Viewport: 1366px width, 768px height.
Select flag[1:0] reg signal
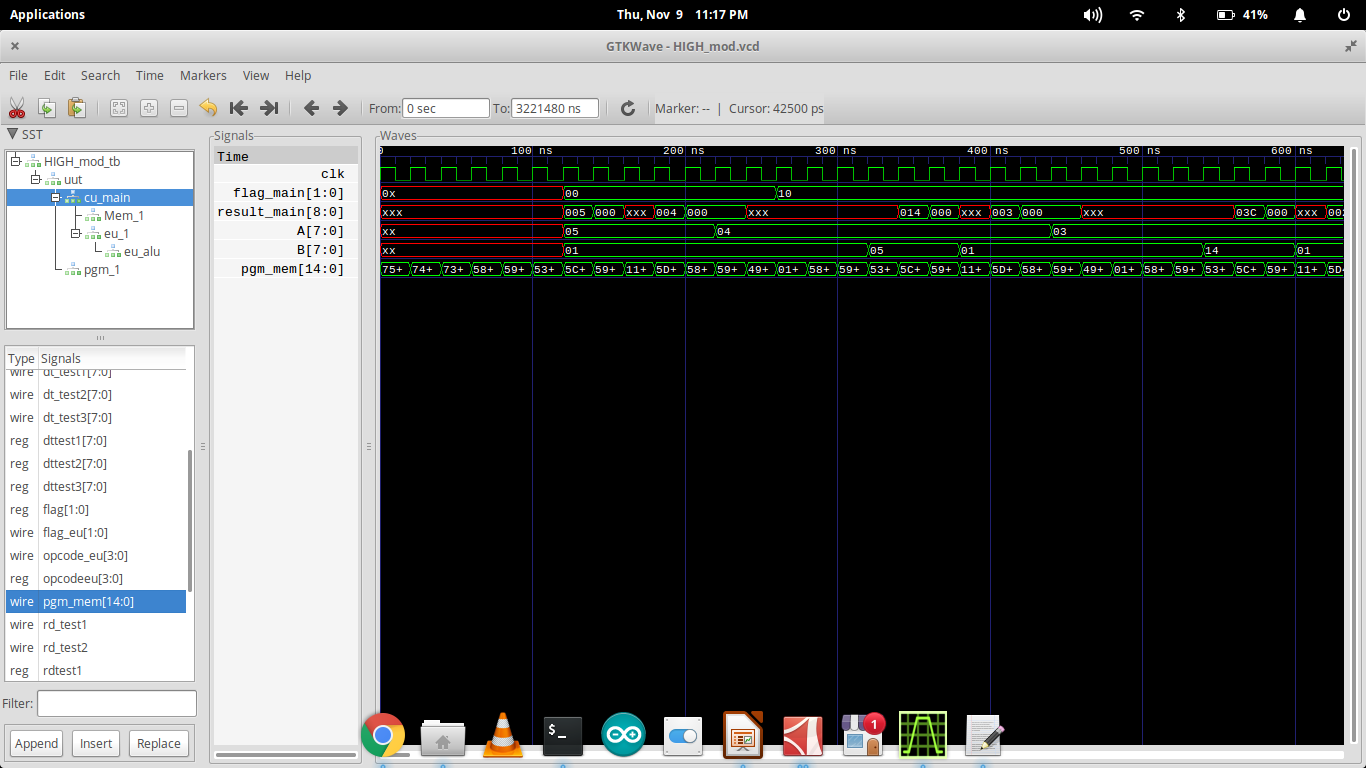96,509
